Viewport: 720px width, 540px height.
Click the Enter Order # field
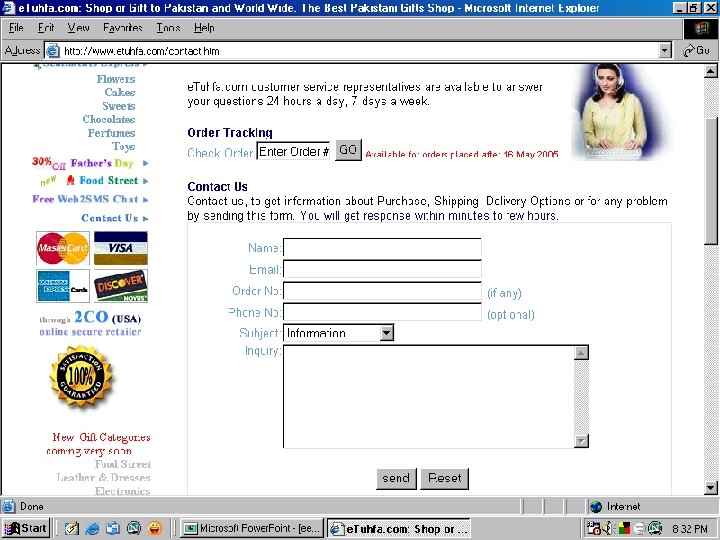(x=293, y=151)
